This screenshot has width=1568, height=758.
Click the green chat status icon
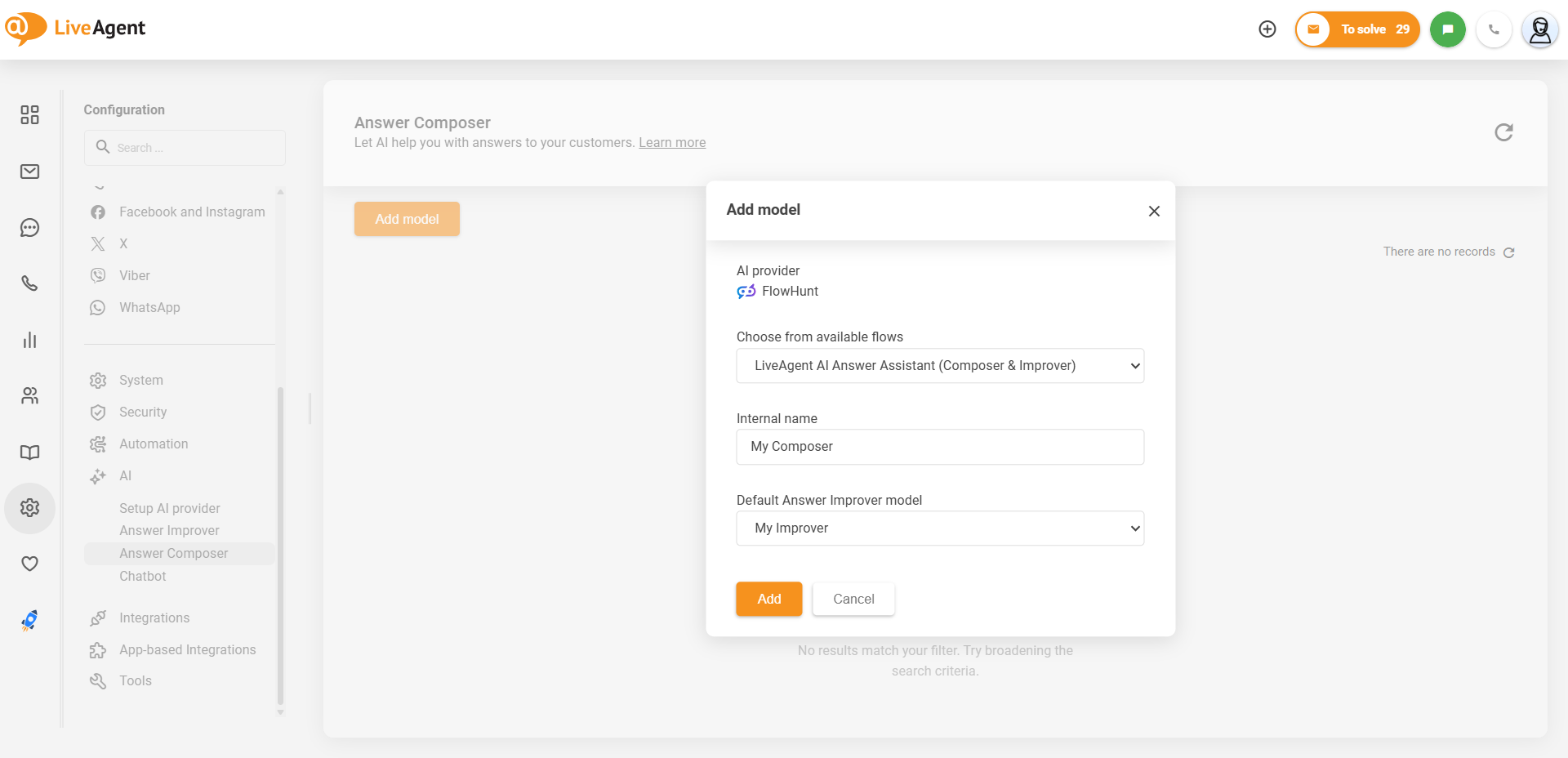pyautogui.click(x=1447, y=29)
